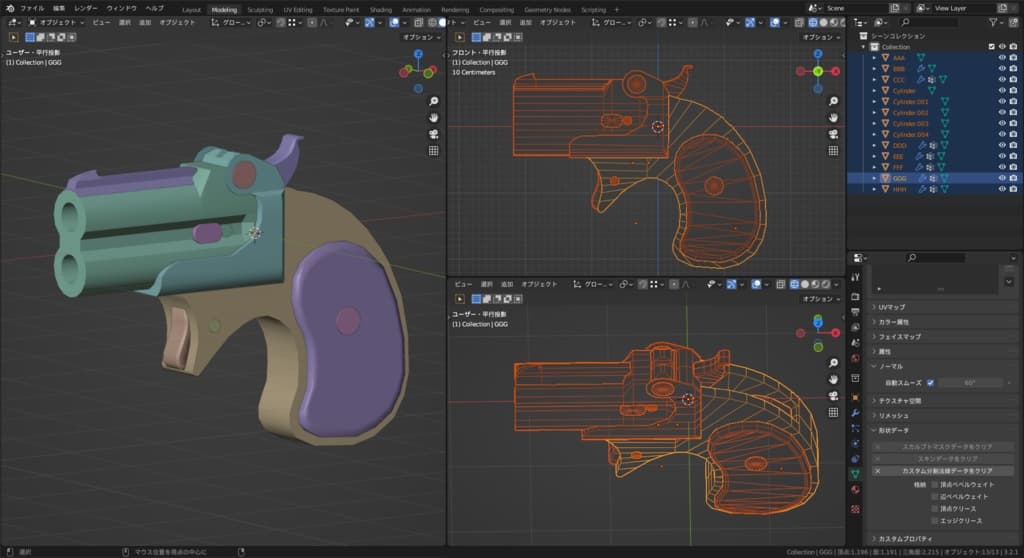
Task: Open オプション button in the left viewport
Action: tap(418, 37)
